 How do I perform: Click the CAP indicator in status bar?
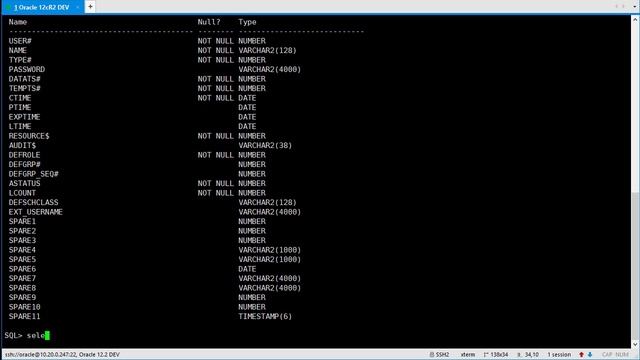coord(607,355)
